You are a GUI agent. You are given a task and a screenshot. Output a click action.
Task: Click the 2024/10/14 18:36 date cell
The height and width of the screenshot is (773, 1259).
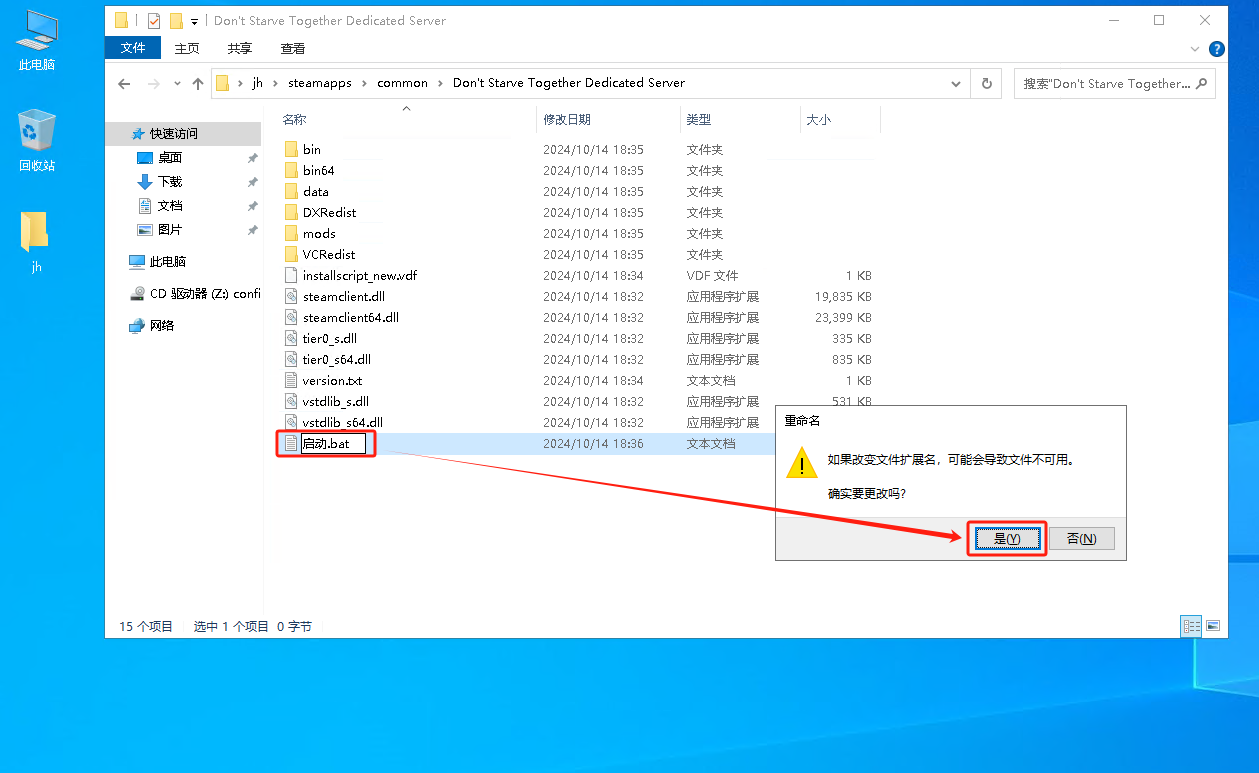(x=593, y=443)
